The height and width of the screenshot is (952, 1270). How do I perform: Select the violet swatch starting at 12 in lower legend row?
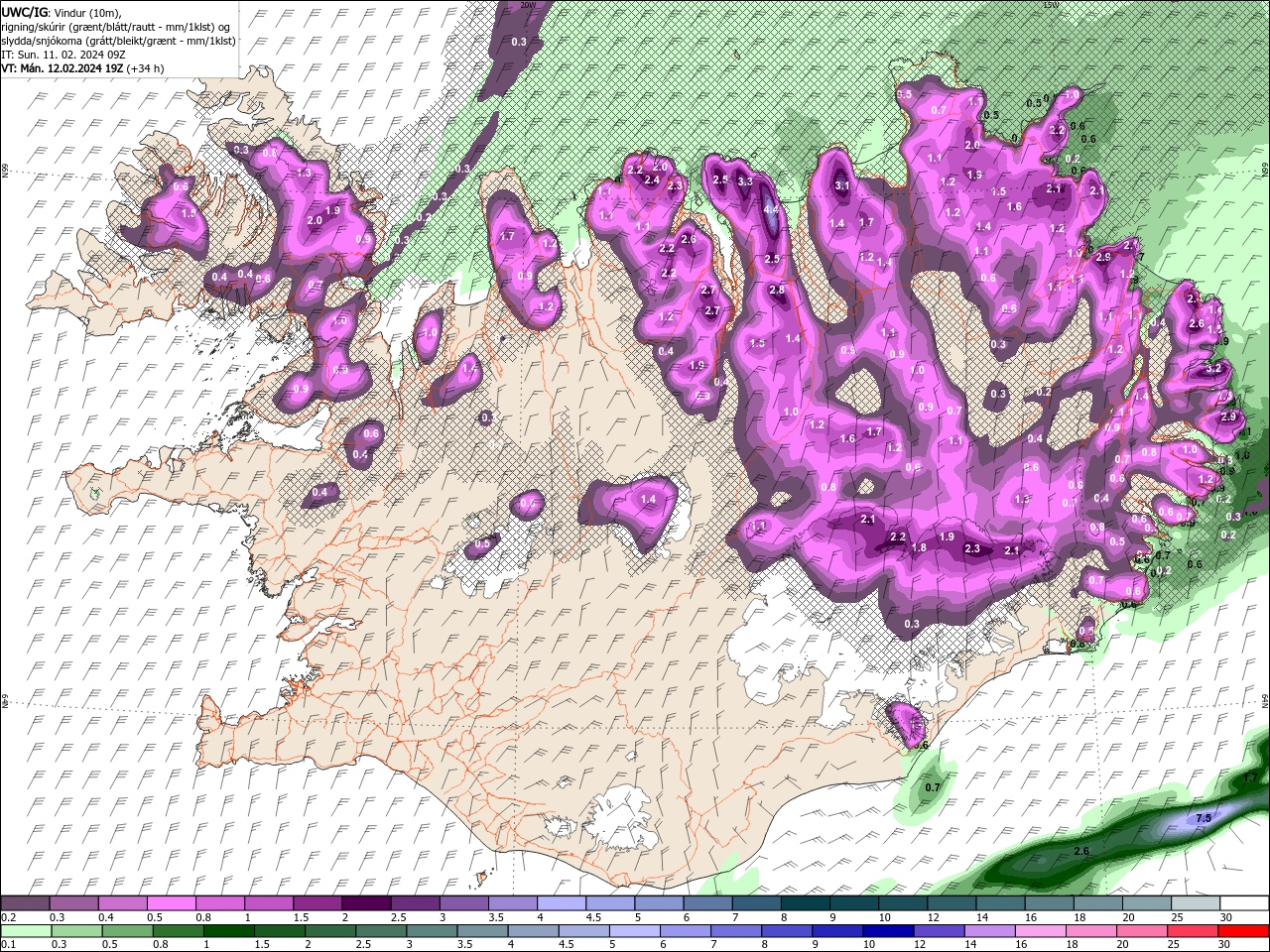[x=938, y=930]
